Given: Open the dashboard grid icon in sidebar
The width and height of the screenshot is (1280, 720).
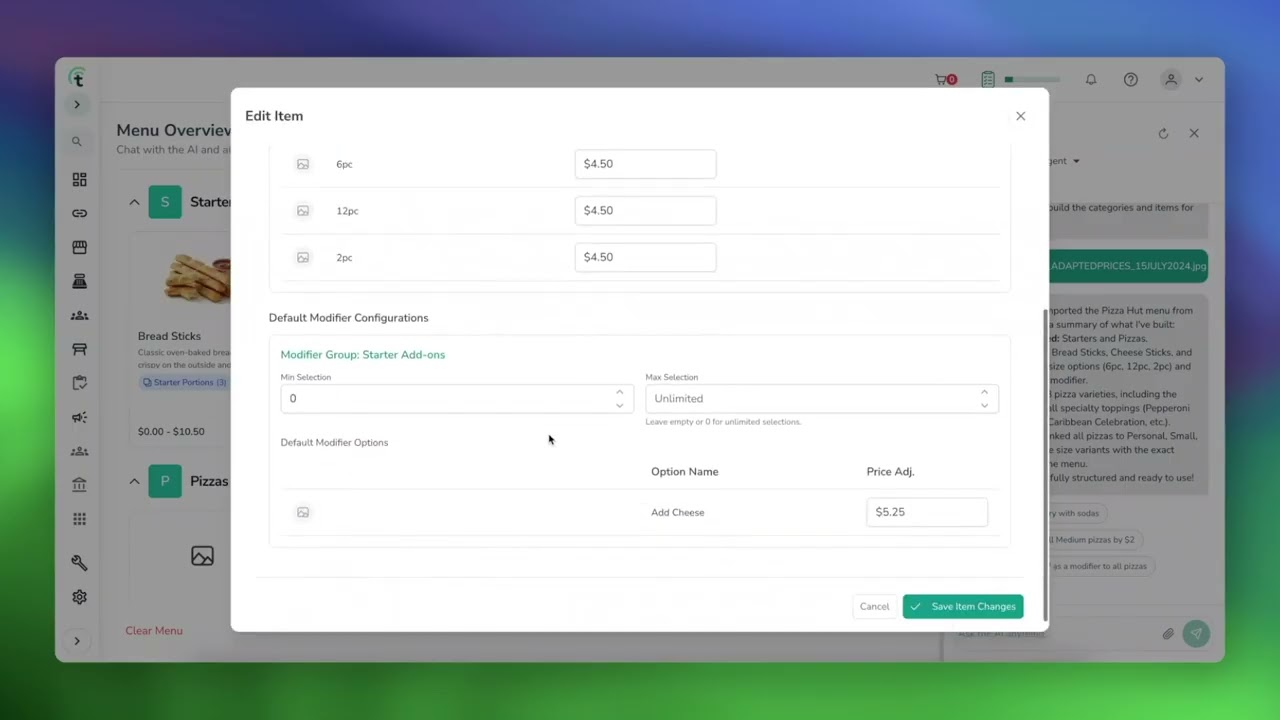Looking at the screenshot, I should click(79, 180).
